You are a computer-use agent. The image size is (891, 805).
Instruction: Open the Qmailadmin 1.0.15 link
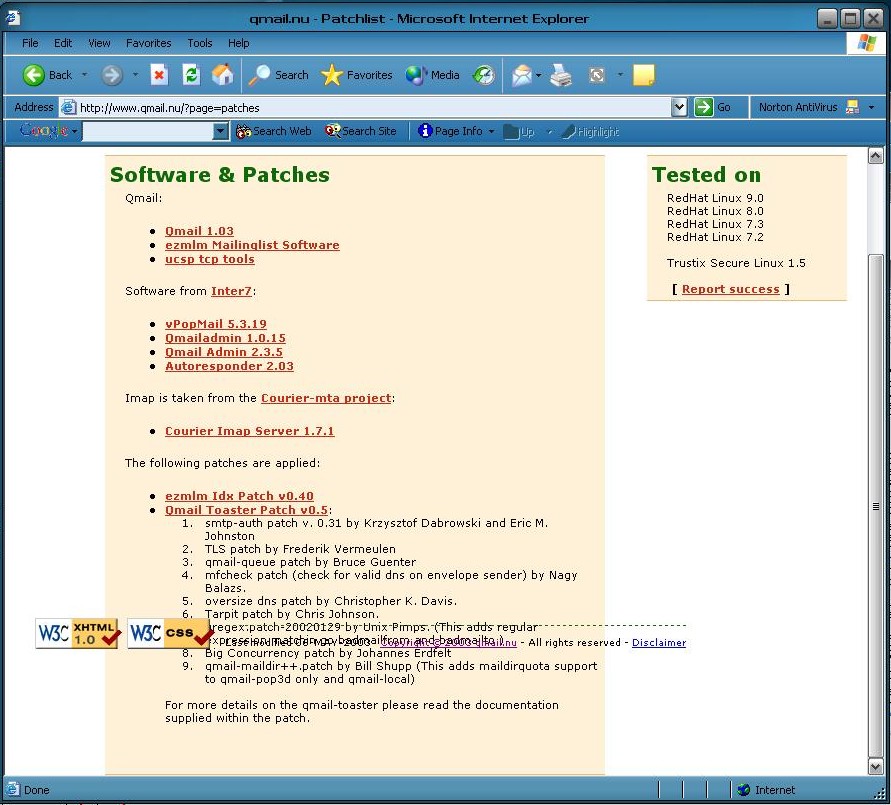click(226, 339)
